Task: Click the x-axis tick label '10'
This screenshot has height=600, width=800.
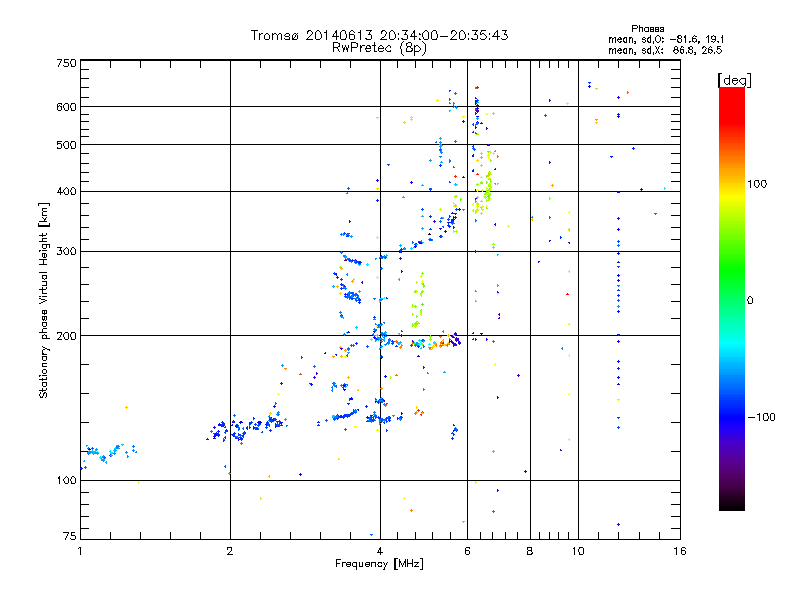Action: [x=578, y=551]
